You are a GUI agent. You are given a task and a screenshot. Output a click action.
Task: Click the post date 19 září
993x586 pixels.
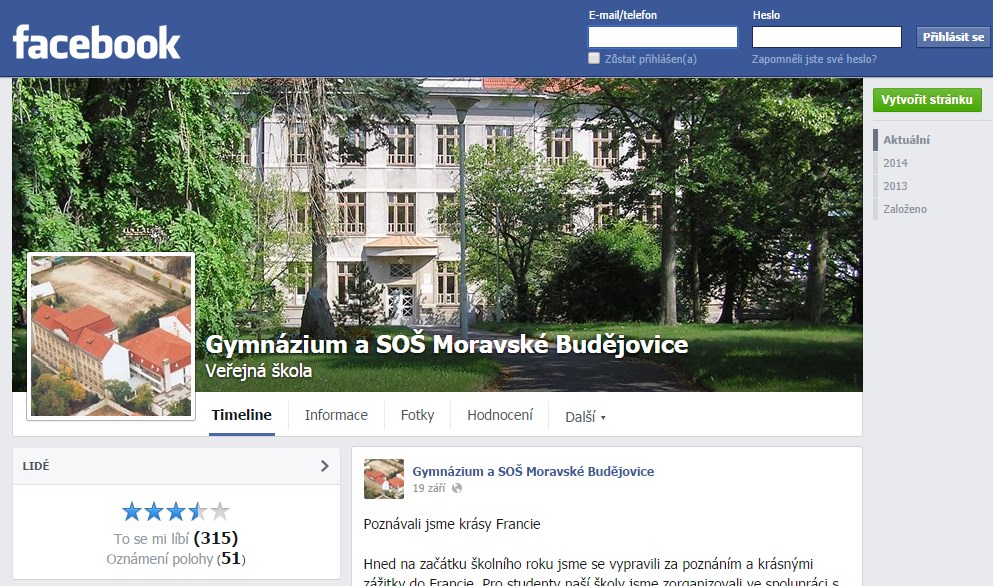click(x=429, y=488)
